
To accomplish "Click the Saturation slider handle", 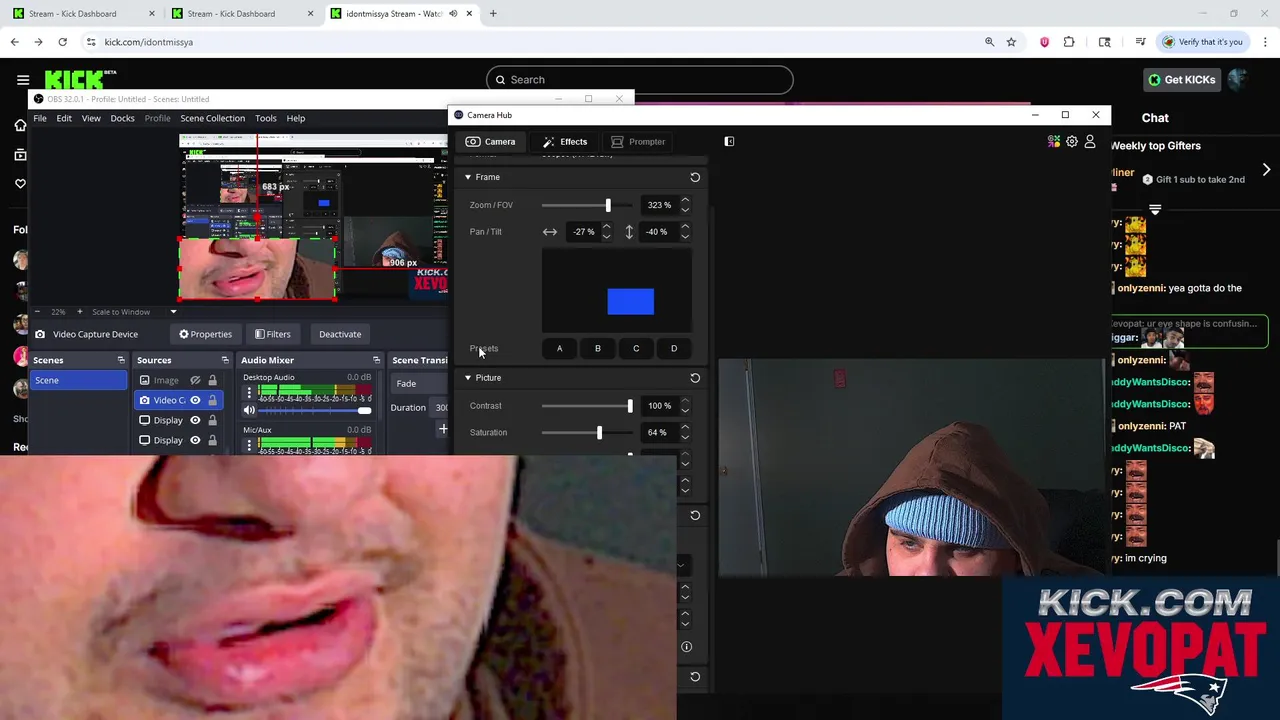I will pyautogui.click(x=599, y=433).
